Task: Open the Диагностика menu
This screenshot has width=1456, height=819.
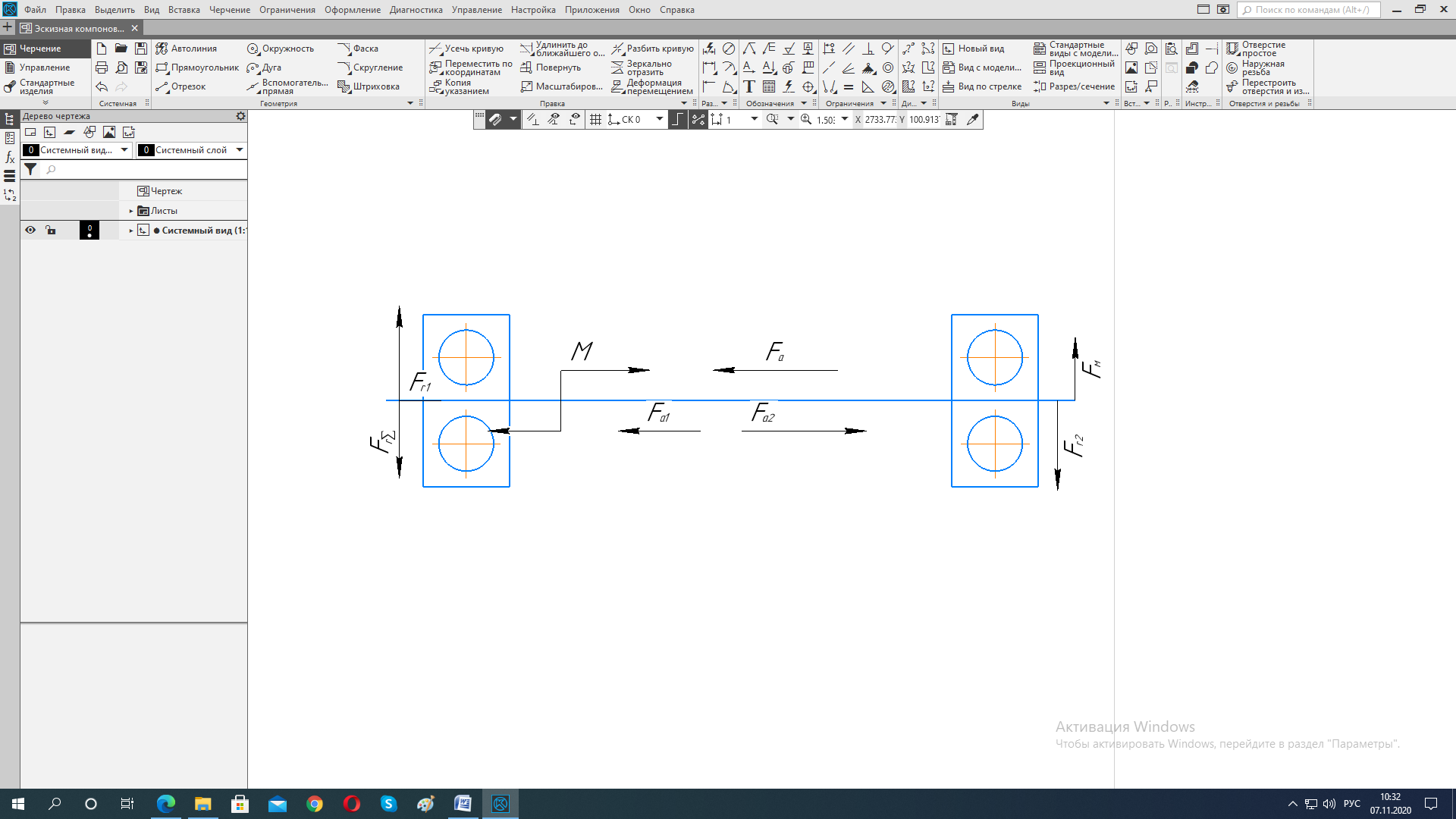Action: tap(416, 10)
